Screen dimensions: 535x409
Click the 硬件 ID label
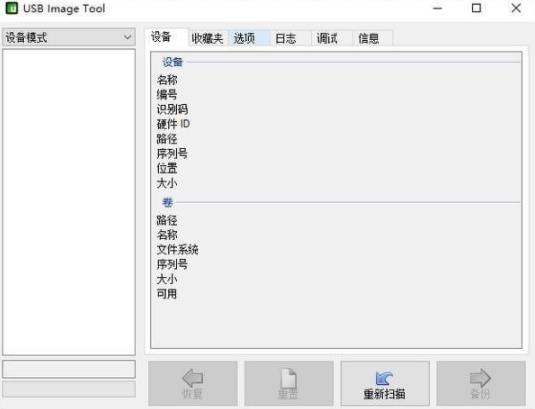(x=173, y=124)
